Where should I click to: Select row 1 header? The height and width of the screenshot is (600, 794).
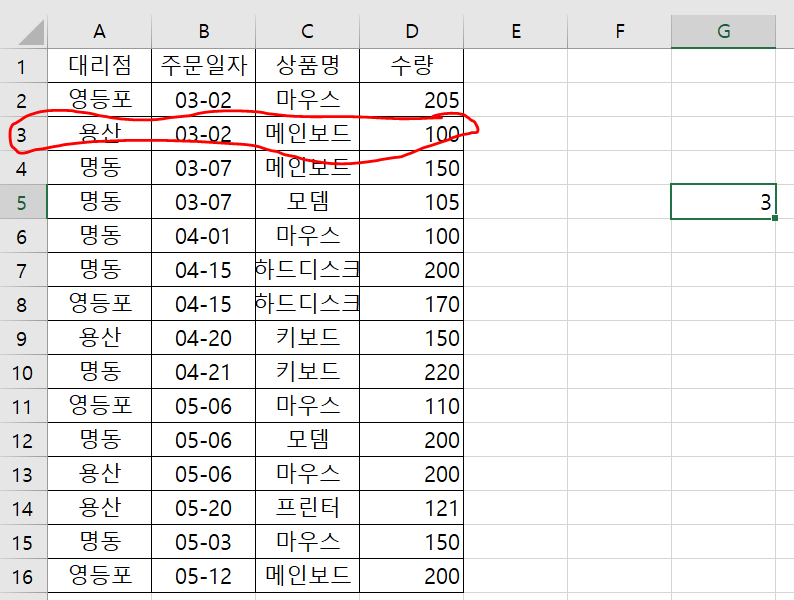pos(23,66)
